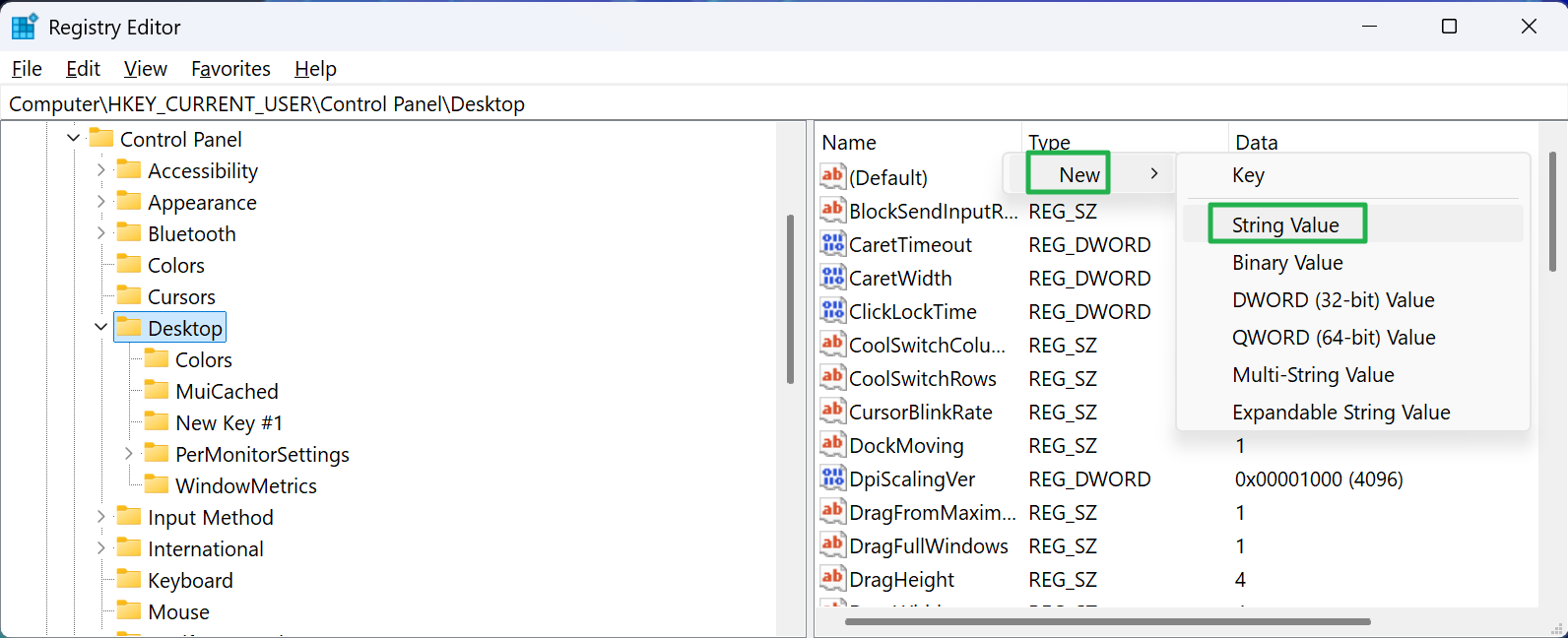The height and width of the screenshot is (638, 1568).
Task: Expand the Bluetooth key
Action: 100,233
